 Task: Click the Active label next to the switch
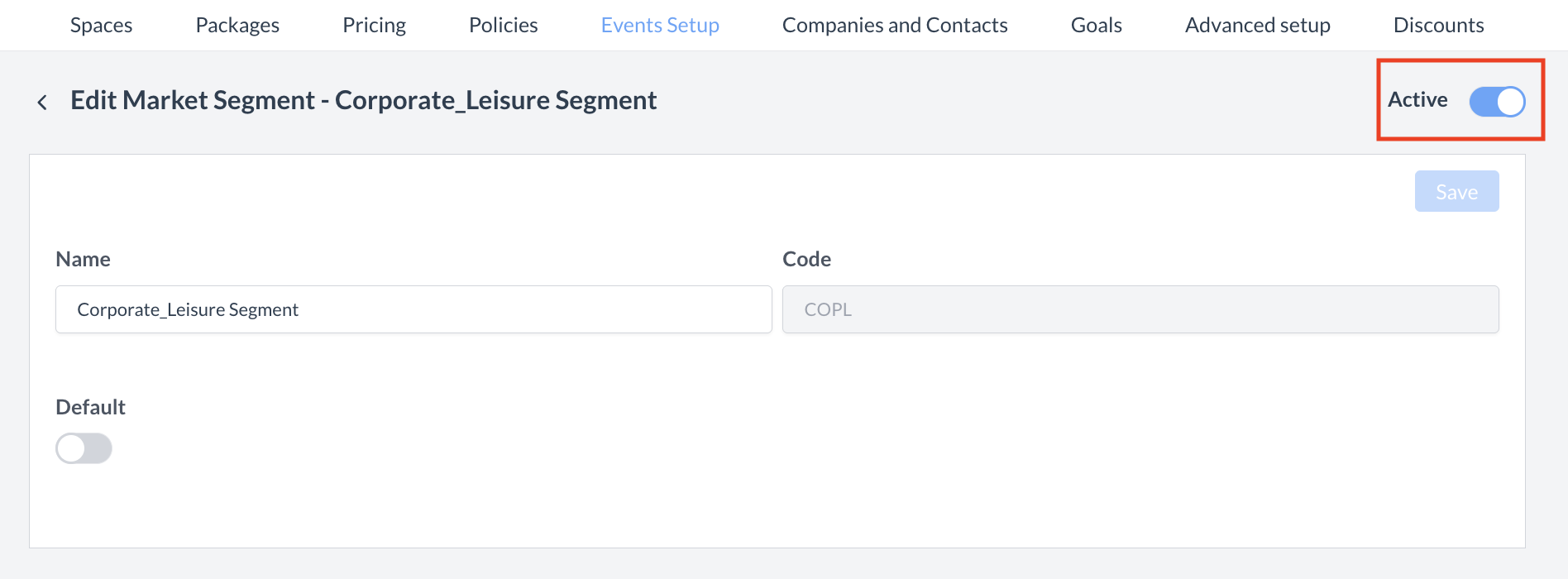click(x=1417, y=99)
